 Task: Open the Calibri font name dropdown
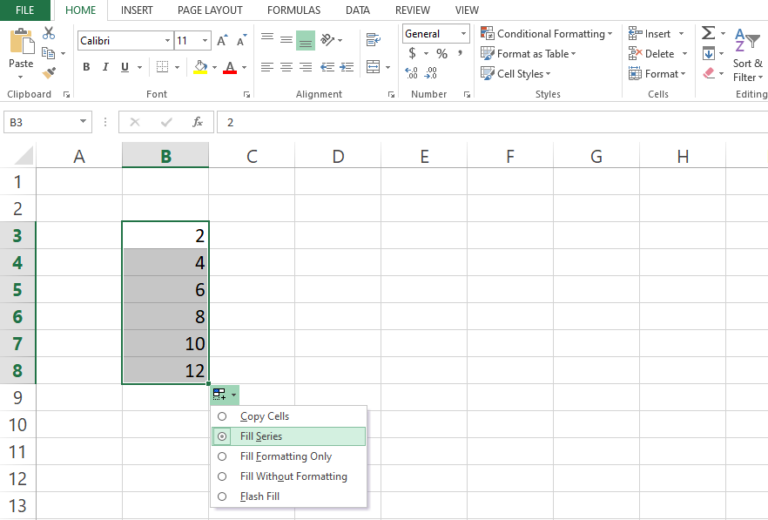coord(167,41)
